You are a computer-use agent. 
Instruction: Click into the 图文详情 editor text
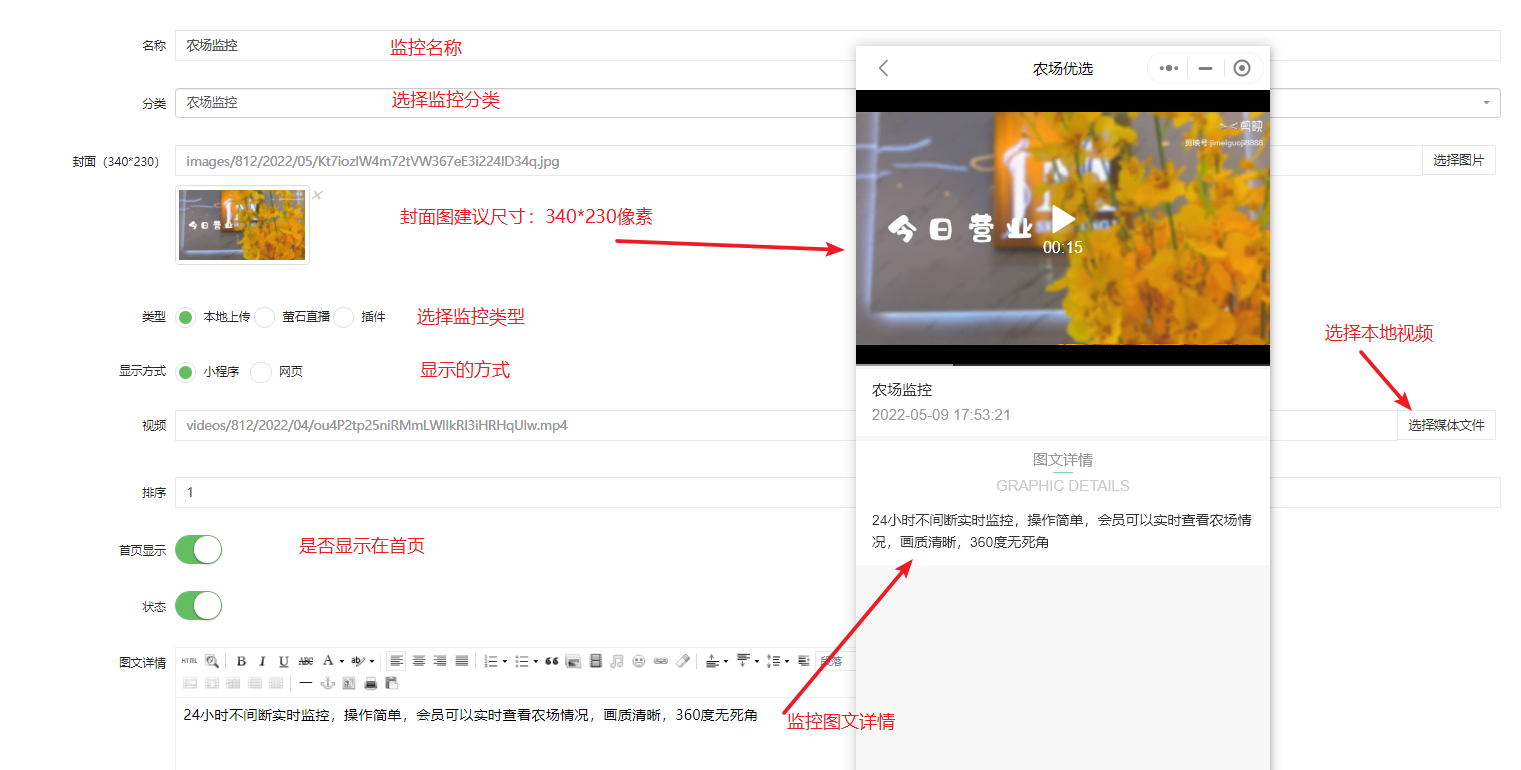[470, 715]
